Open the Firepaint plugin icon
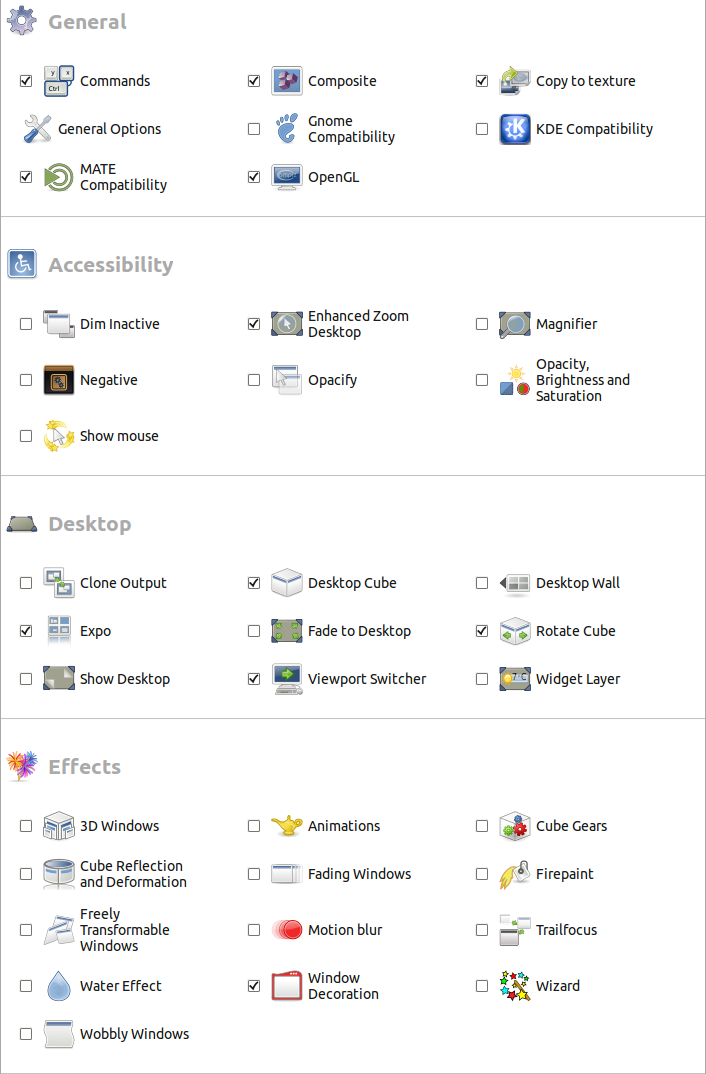706x1074 pixels. pyautogui.click(x=514, y=874)
